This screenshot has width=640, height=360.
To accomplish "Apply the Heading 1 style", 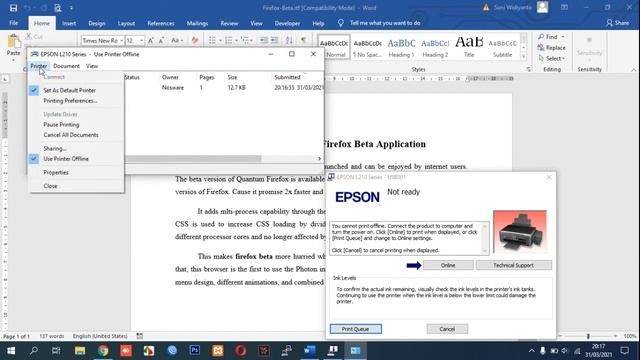I will (x=401, y=47).
